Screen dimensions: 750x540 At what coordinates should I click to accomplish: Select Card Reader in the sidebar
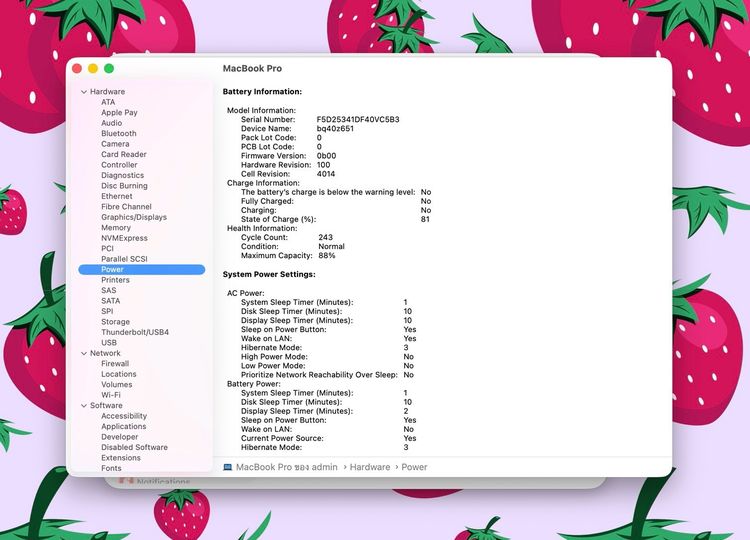[124, 154]
